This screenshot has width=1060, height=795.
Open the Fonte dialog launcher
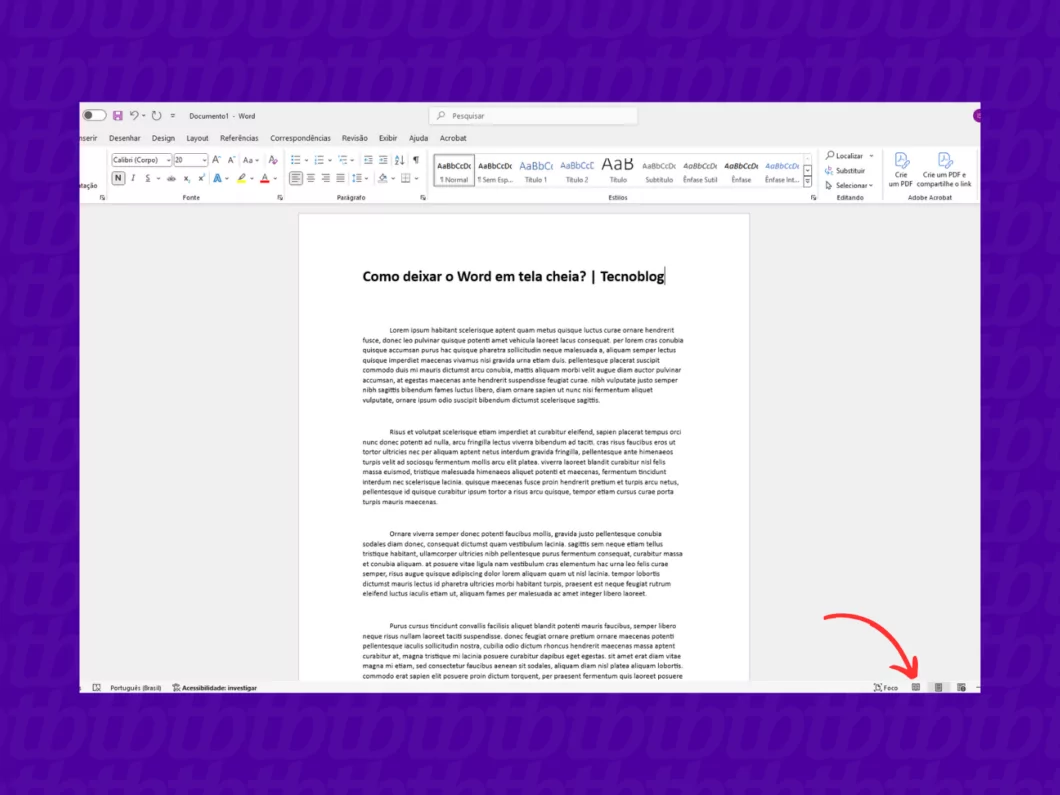coord(280,198)
